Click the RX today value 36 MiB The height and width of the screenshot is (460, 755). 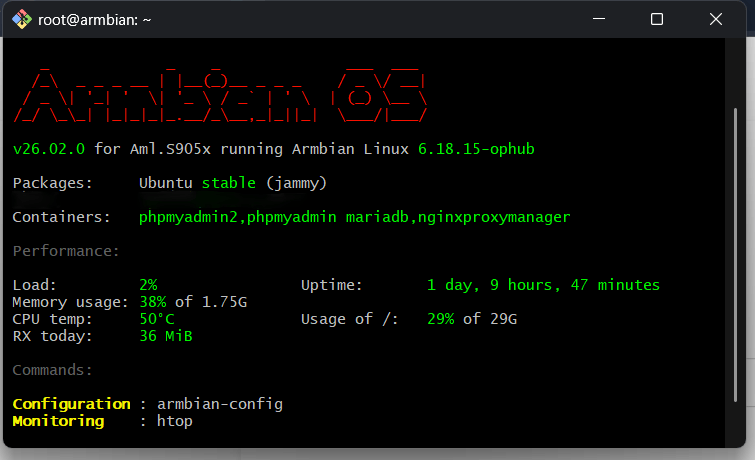click(x=166, y=336)
